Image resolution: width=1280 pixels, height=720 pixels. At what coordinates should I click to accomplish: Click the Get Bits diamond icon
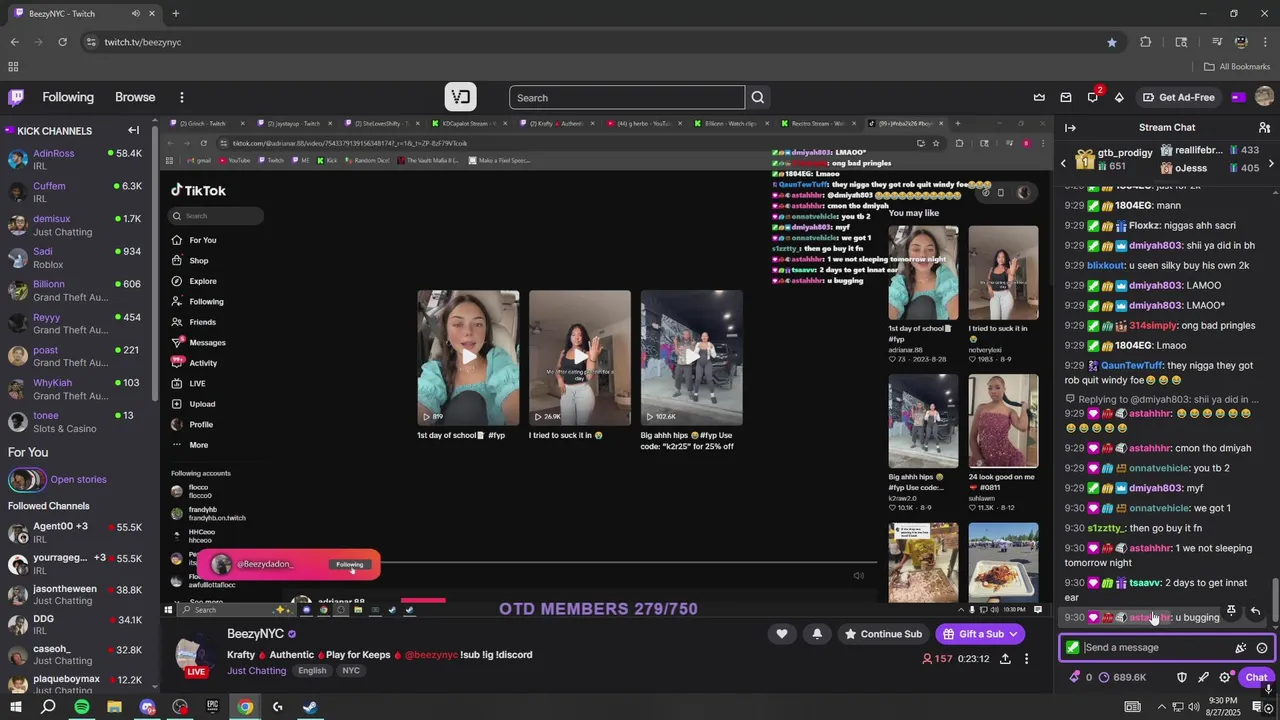(1119, 97)
